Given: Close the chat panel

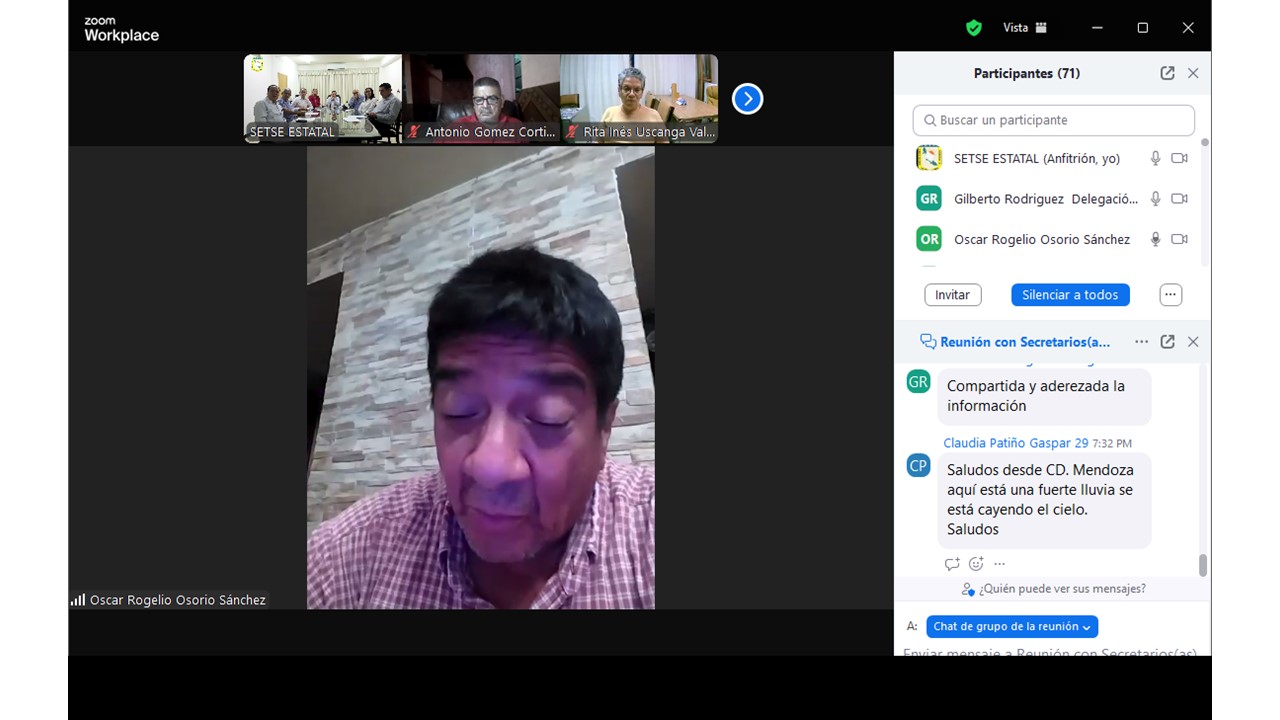Looking at the screenshot, I should click(x=1193, y=342).
